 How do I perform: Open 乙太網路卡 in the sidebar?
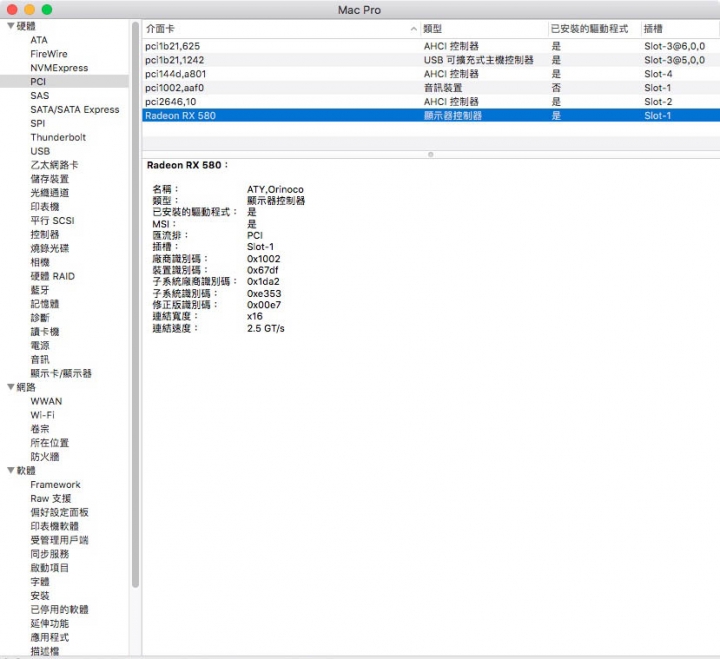pyautogui.click(x=54, y=165)
